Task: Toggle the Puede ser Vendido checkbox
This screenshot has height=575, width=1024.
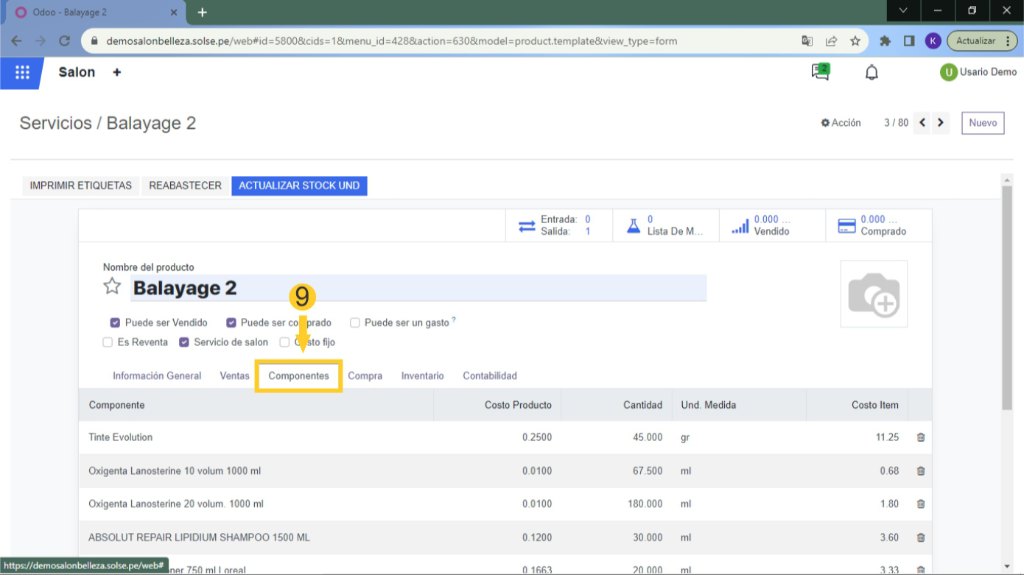Action: click(x=116, y=323)
